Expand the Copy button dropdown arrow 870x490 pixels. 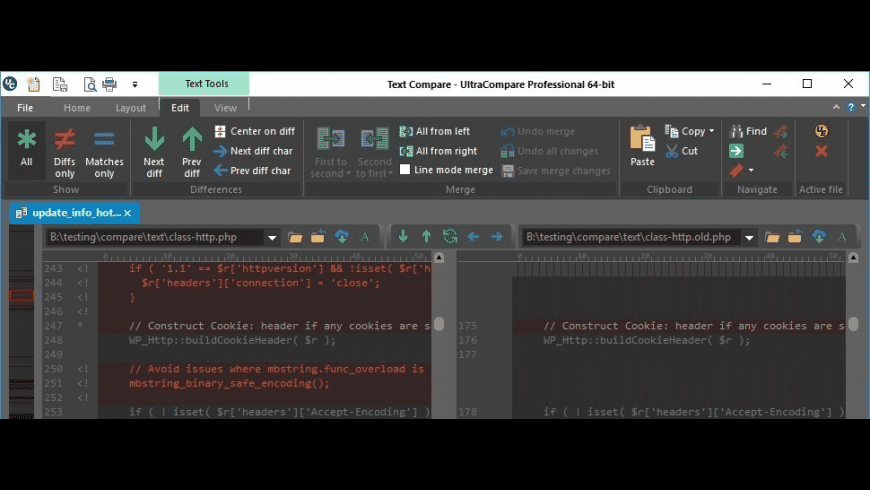tap(712, 132)
